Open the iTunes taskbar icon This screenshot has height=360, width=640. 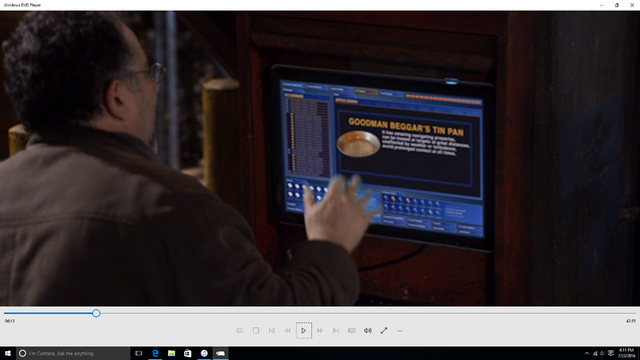204,353
